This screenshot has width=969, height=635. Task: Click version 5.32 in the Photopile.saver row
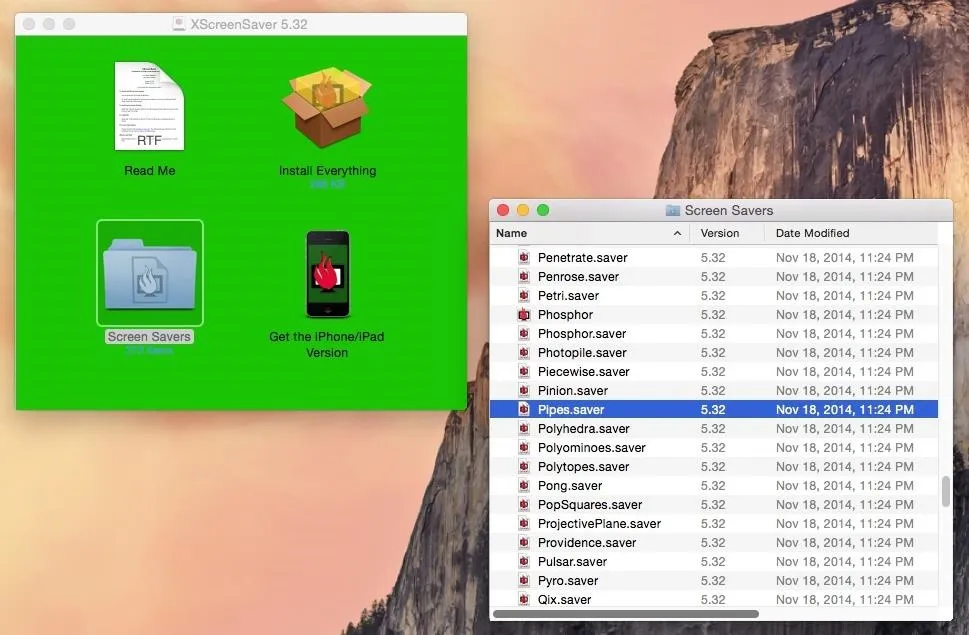click(713, 353)
